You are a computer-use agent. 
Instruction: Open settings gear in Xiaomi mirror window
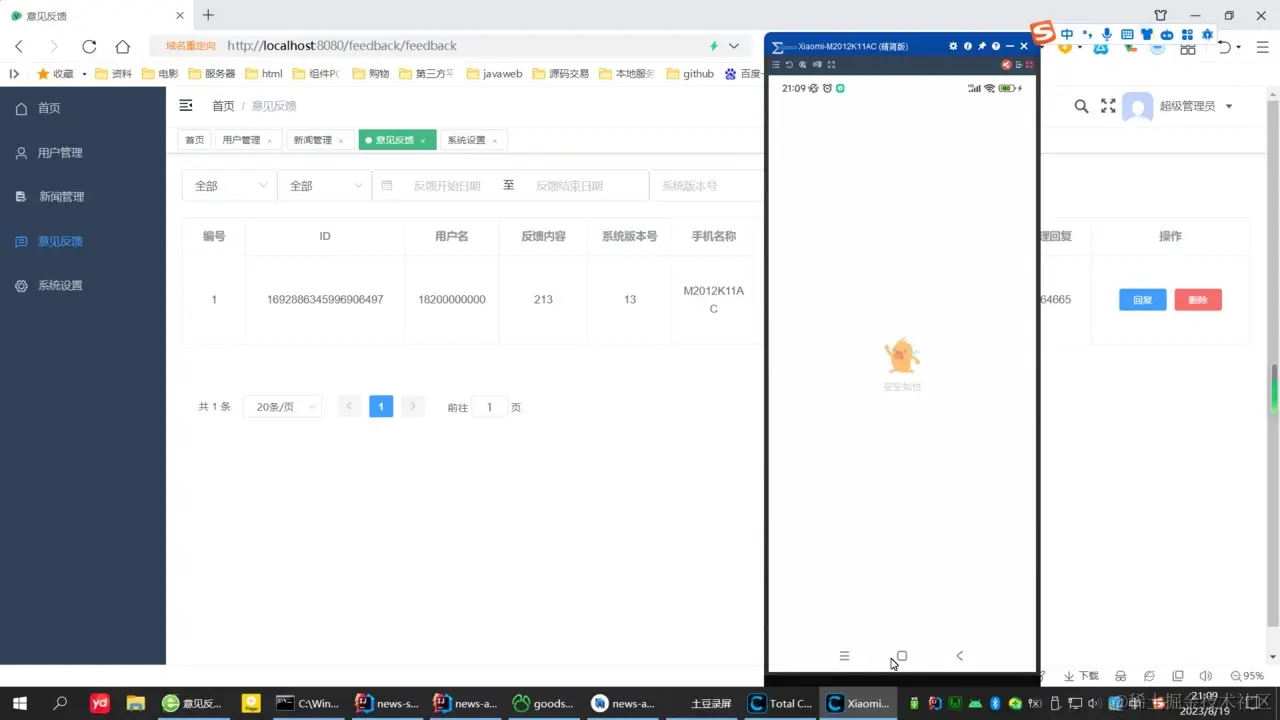coord(953,46)
